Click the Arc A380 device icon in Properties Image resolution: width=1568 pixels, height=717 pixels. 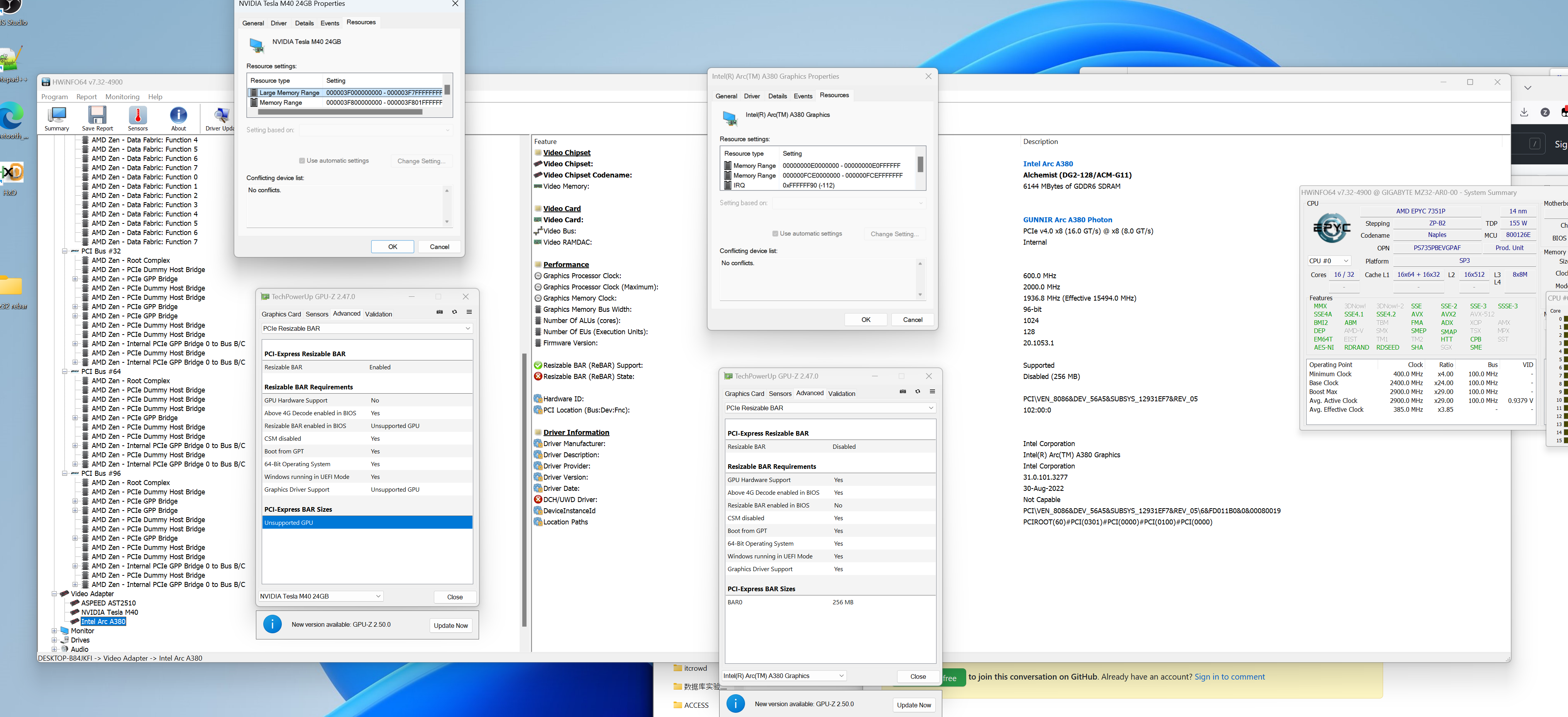tap(730, 119)
